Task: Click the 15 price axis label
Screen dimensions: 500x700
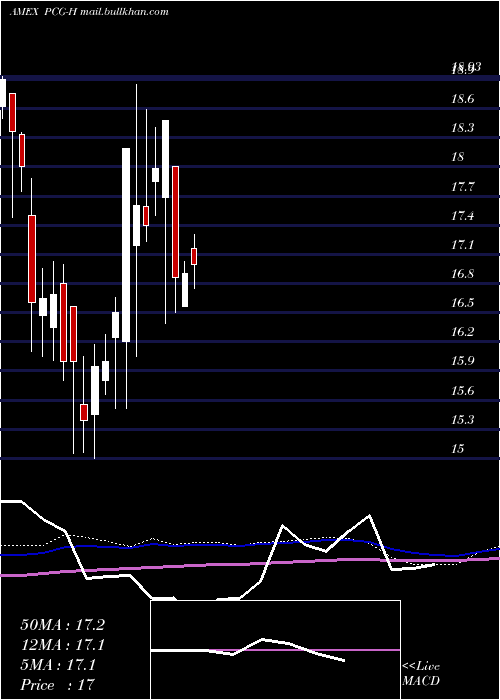Action: 458,449
